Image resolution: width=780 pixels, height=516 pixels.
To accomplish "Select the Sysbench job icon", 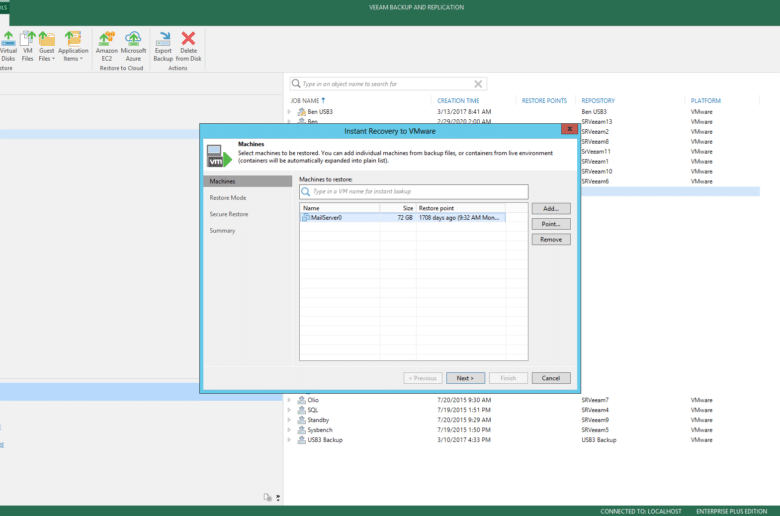I will 301,430.
